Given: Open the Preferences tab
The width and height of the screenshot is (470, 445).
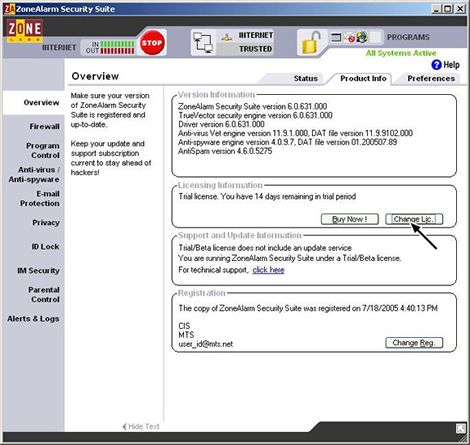Looking at the screenshot, I should click(x=431, y=78).
